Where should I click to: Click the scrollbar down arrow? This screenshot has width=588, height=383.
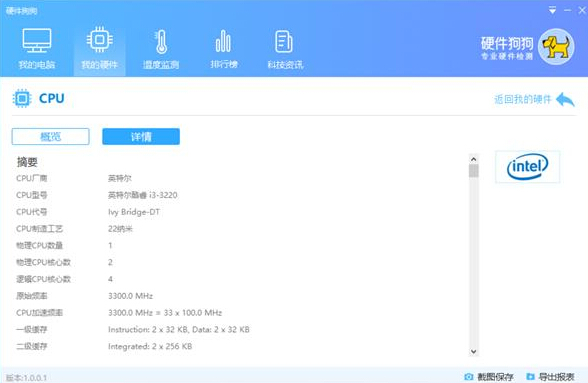click(474, 351)
